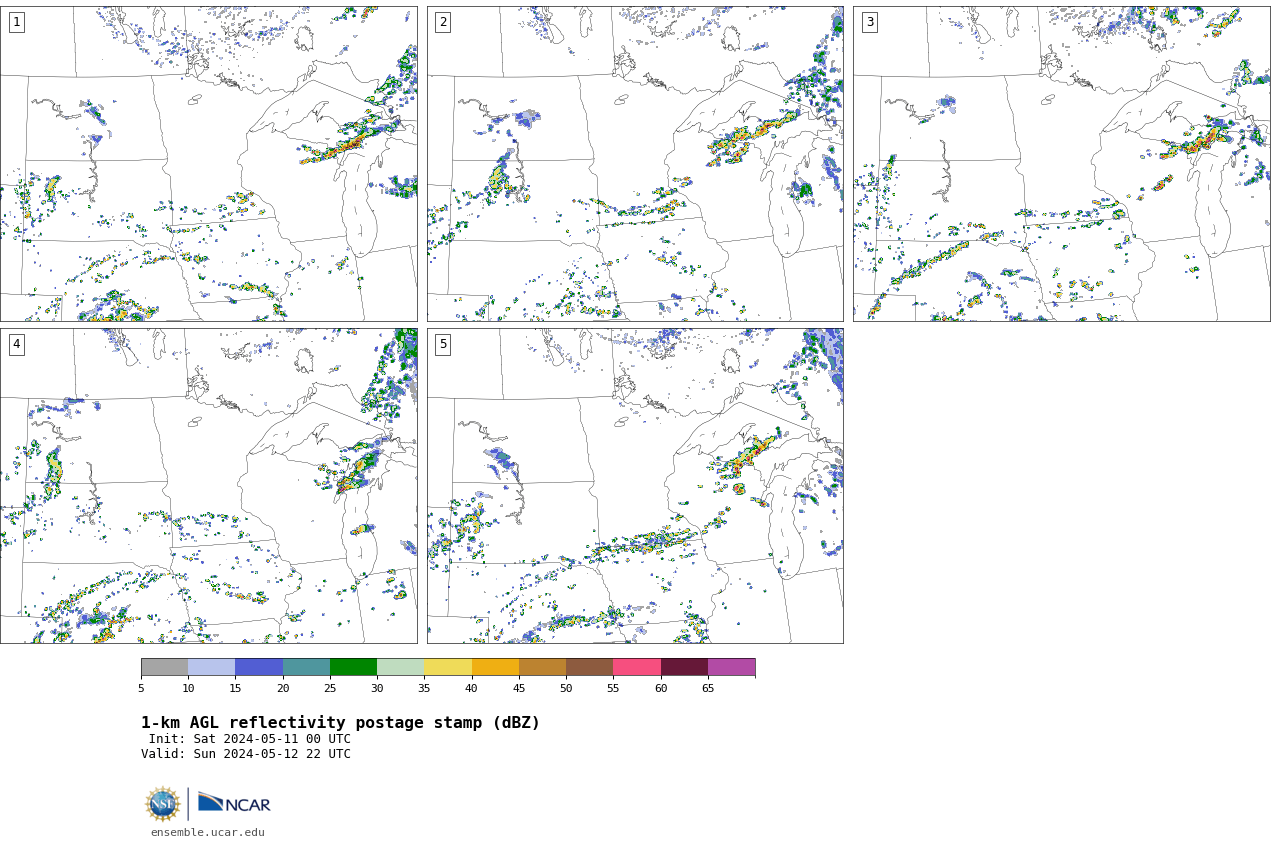Screen dimensions: 1280x844
Task: Open ensemble member 1 reflectivity panel
Action: pos(208,164)
